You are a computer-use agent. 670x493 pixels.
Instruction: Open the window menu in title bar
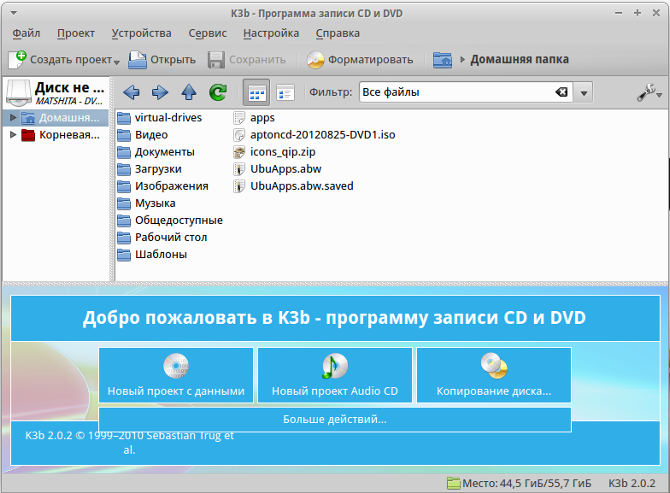point(14,13)
